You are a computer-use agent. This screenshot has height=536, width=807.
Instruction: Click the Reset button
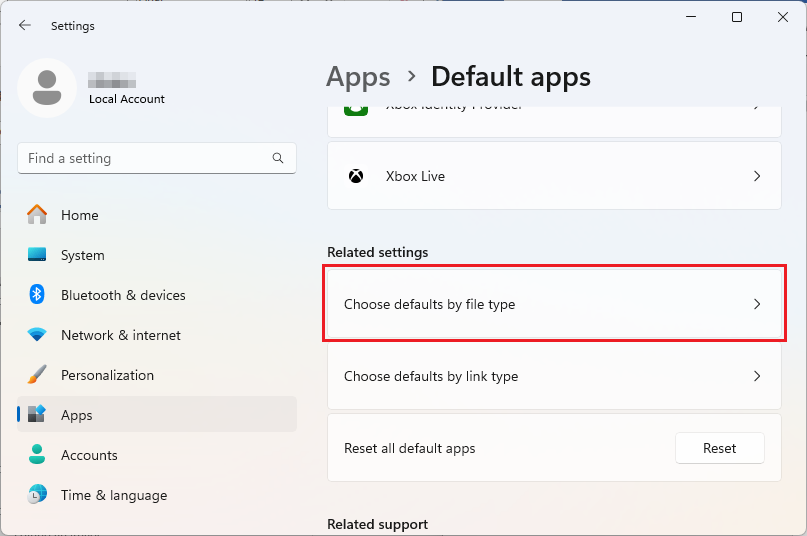click(720, 448)
